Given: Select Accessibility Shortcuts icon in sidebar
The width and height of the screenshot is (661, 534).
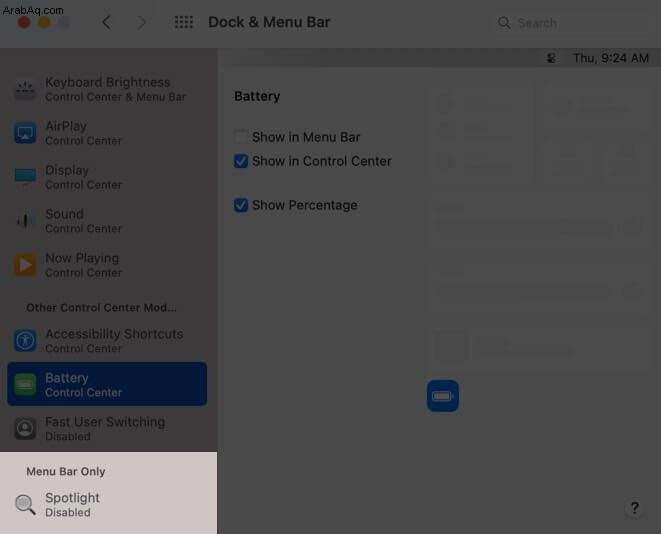Looking at the screenshot, I should pyautogui.click(x=25, y=341).
